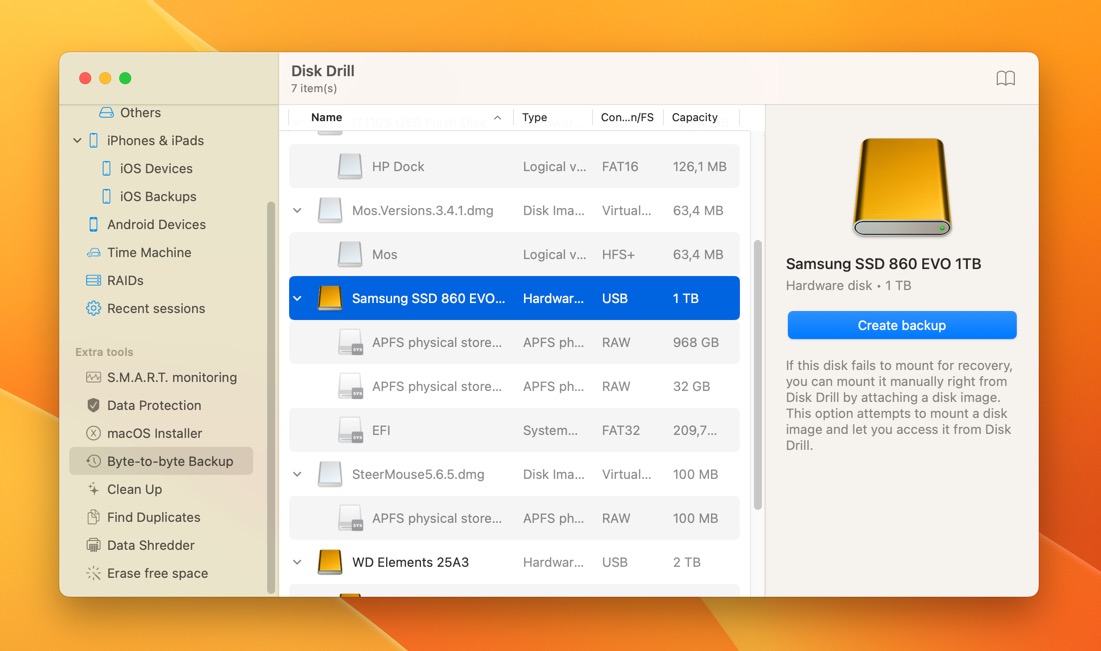
Task: Select the 968 GB APFS physical store row
Action: (514, 342)
